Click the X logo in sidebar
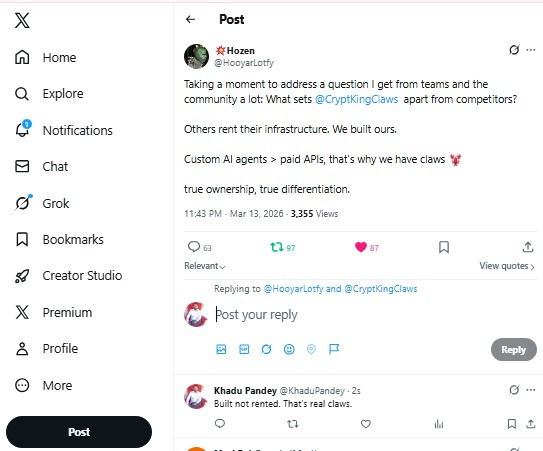 tap(22, 20)
